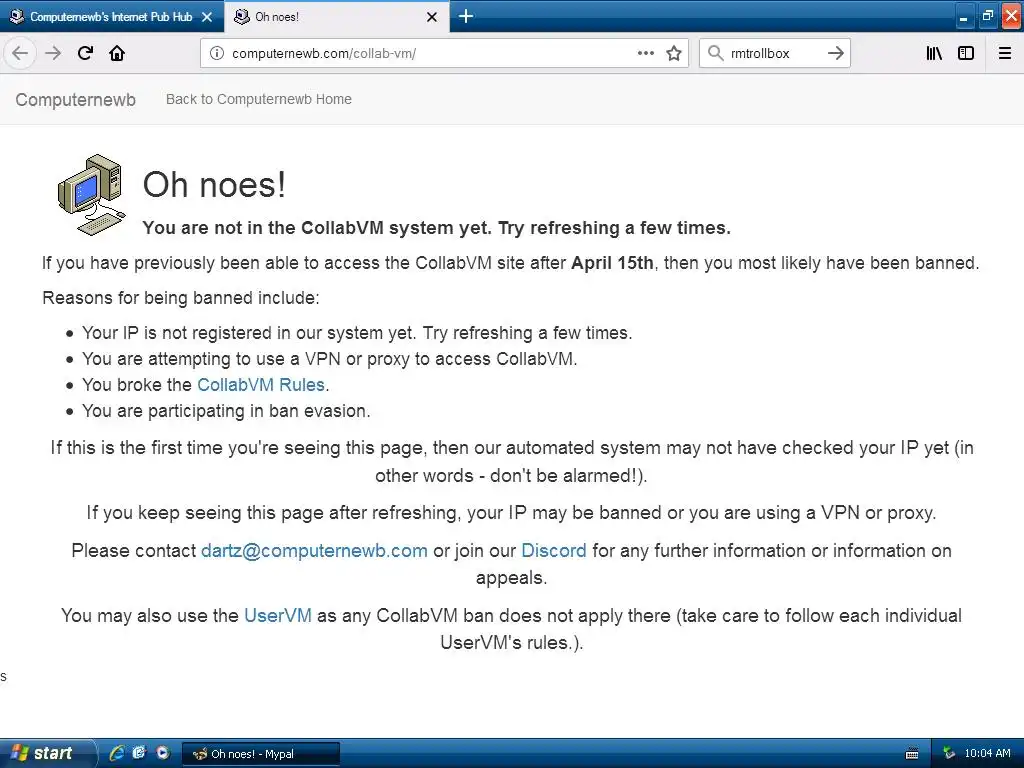Show site information for computernewb.com
Screen dimensions: 1024x768
[x=217, y=53]
